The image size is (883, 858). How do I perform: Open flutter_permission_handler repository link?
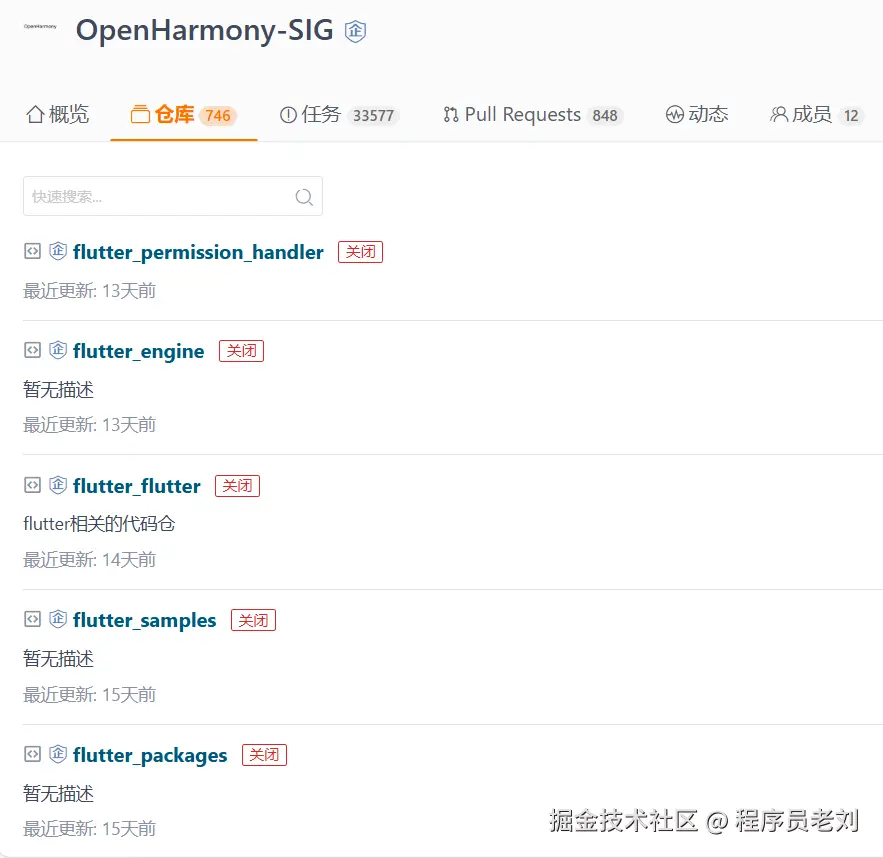pyautogui.click(x=198, y=252)
